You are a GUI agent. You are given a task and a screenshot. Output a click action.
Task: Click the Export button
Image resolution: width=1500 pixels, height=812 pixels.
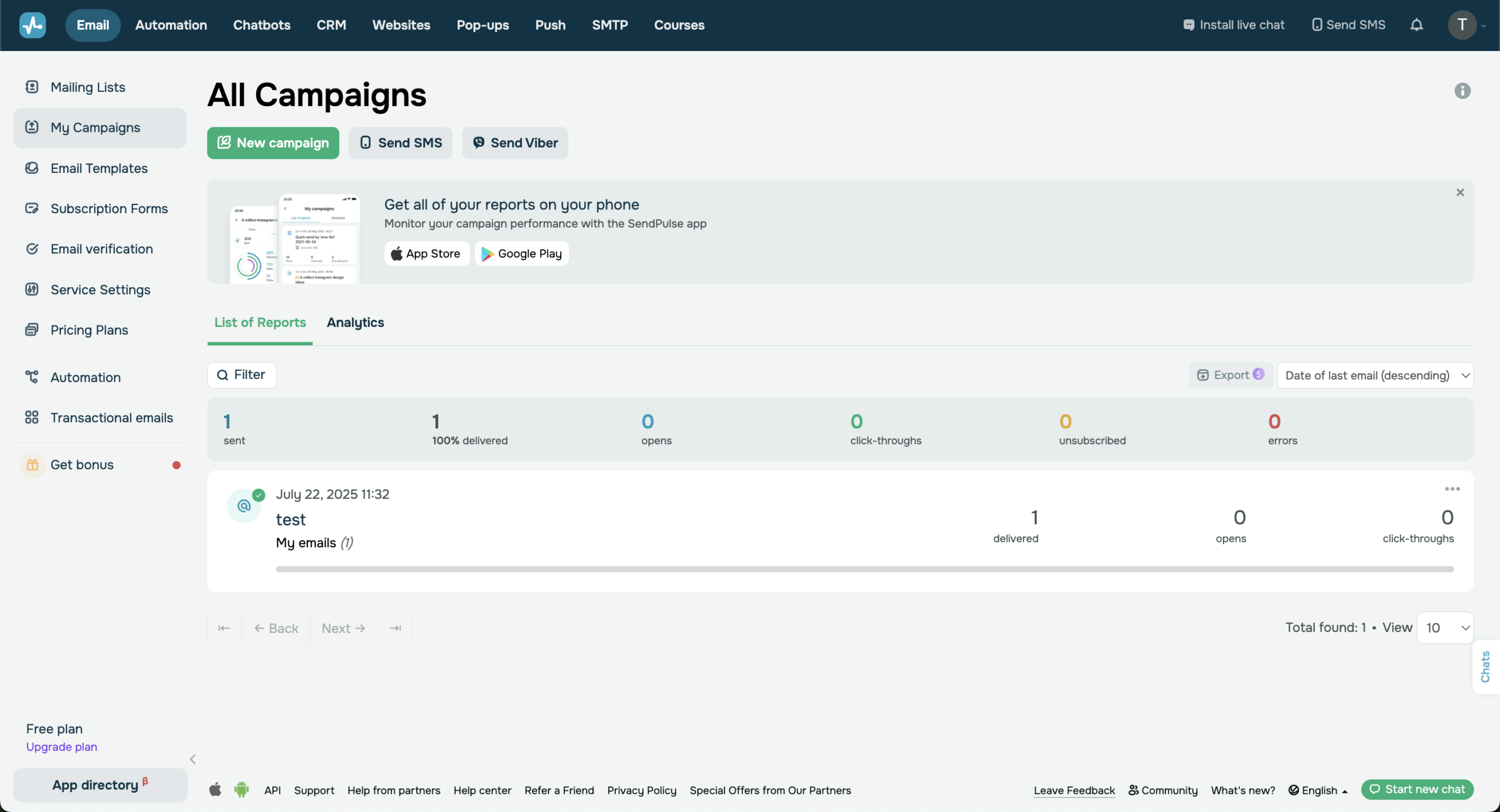1230,375
